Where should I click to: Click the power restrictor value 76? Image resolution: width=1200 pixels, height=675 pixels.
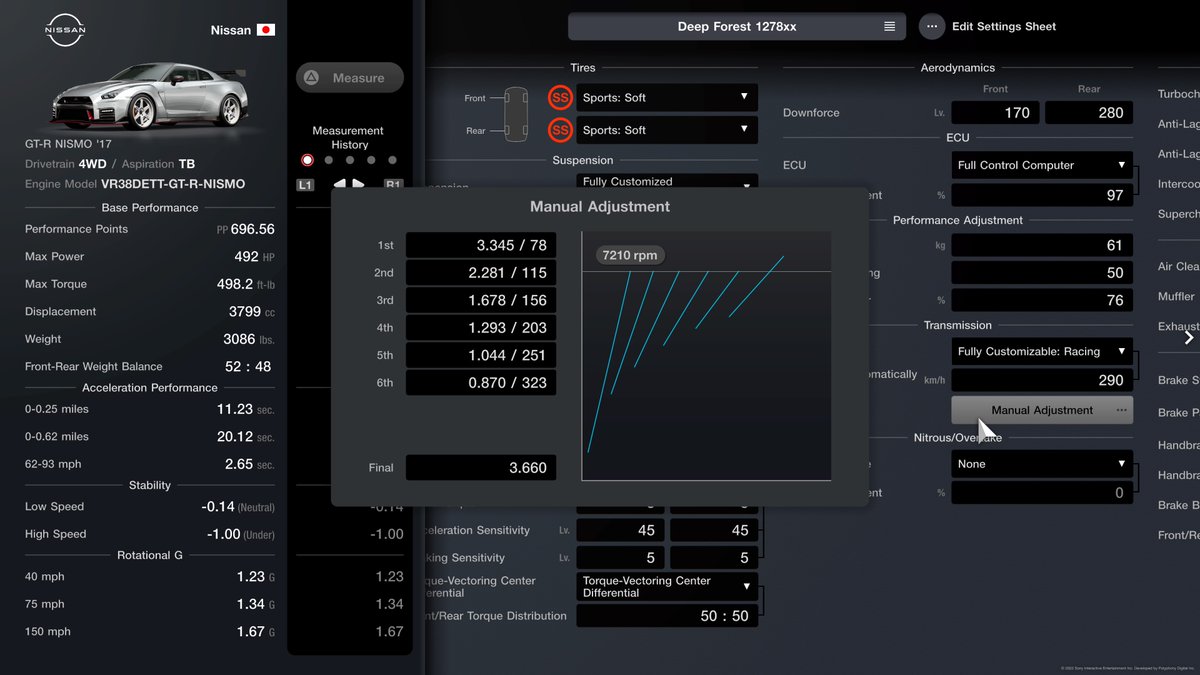click(1042, 300)
